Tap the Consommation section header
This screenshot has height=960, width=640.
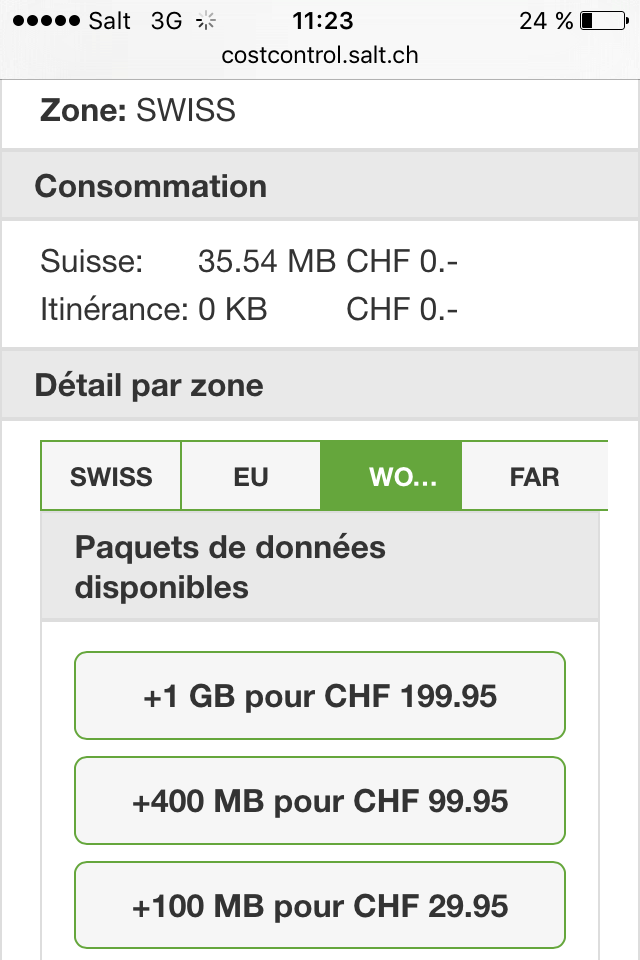point(320,186)
